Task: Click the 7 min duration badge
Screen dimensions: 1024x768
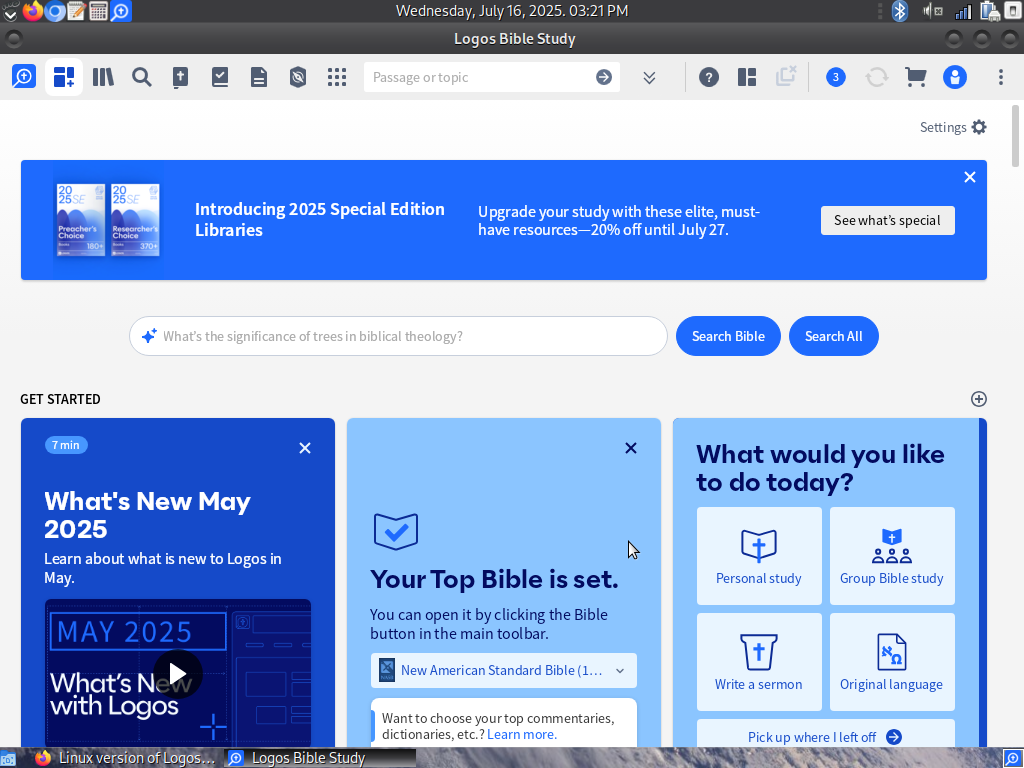Action: click(x=66, y=445)
